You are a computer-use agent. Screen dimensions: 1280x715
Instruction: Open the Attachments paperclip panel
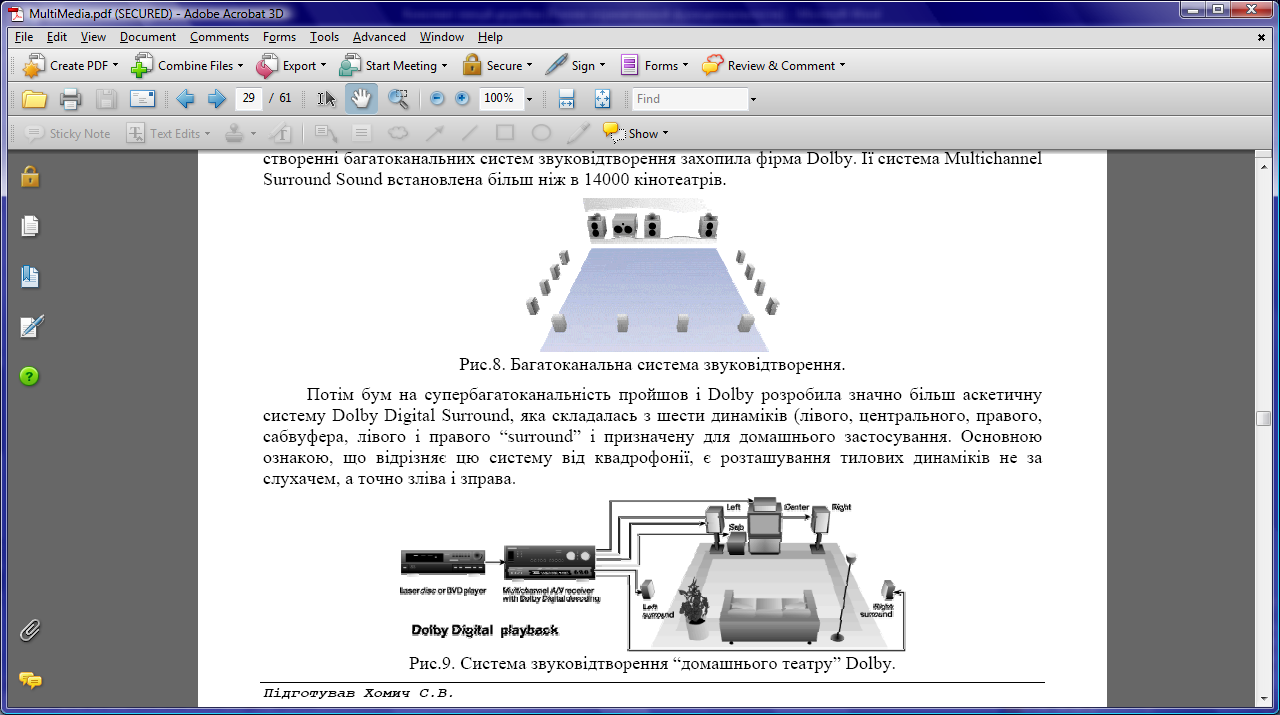click(30, 630)
